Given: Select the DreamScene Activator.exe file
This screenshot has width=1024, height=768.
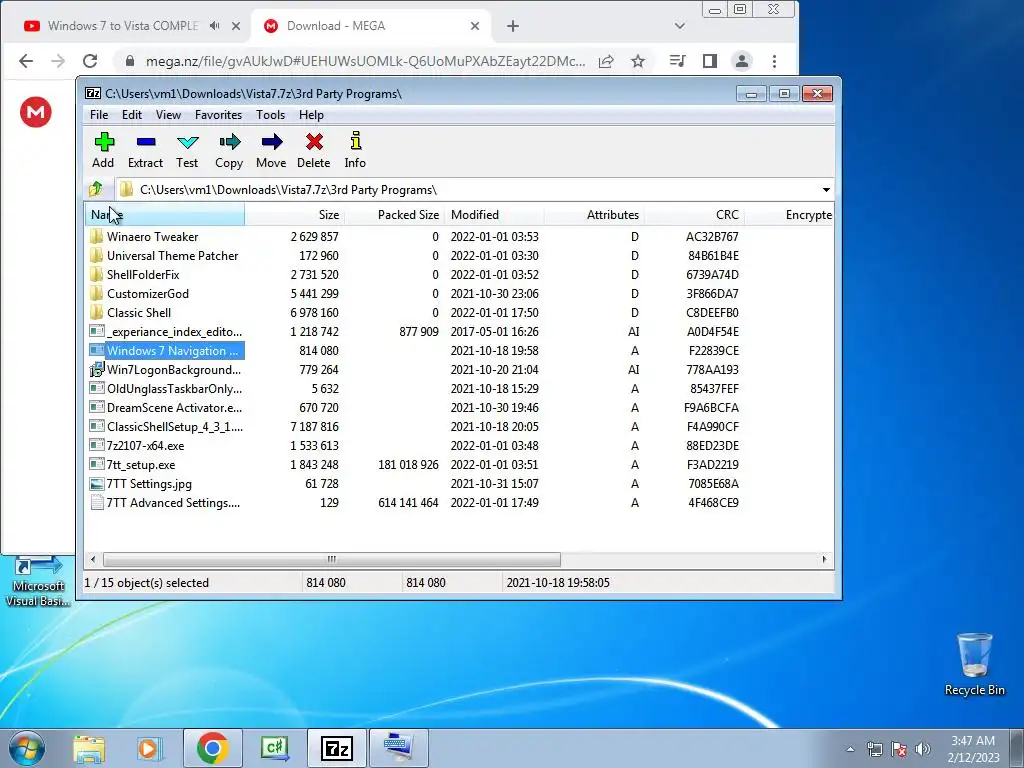Looking at the screenshot, I should 174,408.
